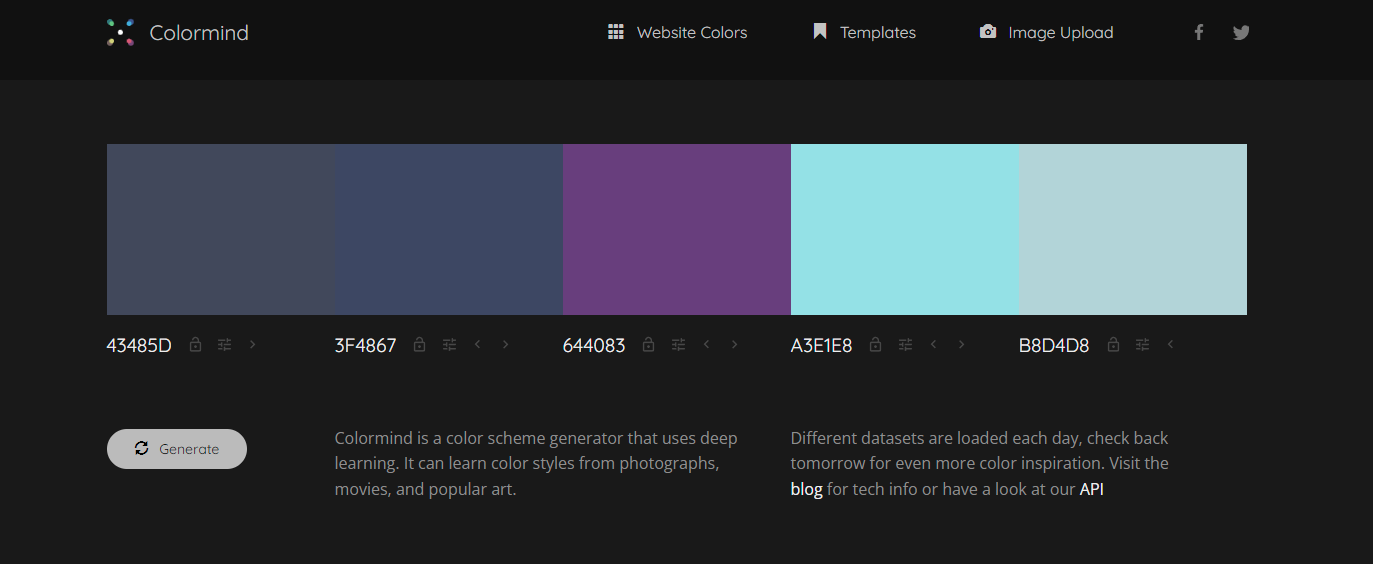
Task: Expand color adjustments for A3E1E8
Action: pyautogui.click(x=905, y=345)
